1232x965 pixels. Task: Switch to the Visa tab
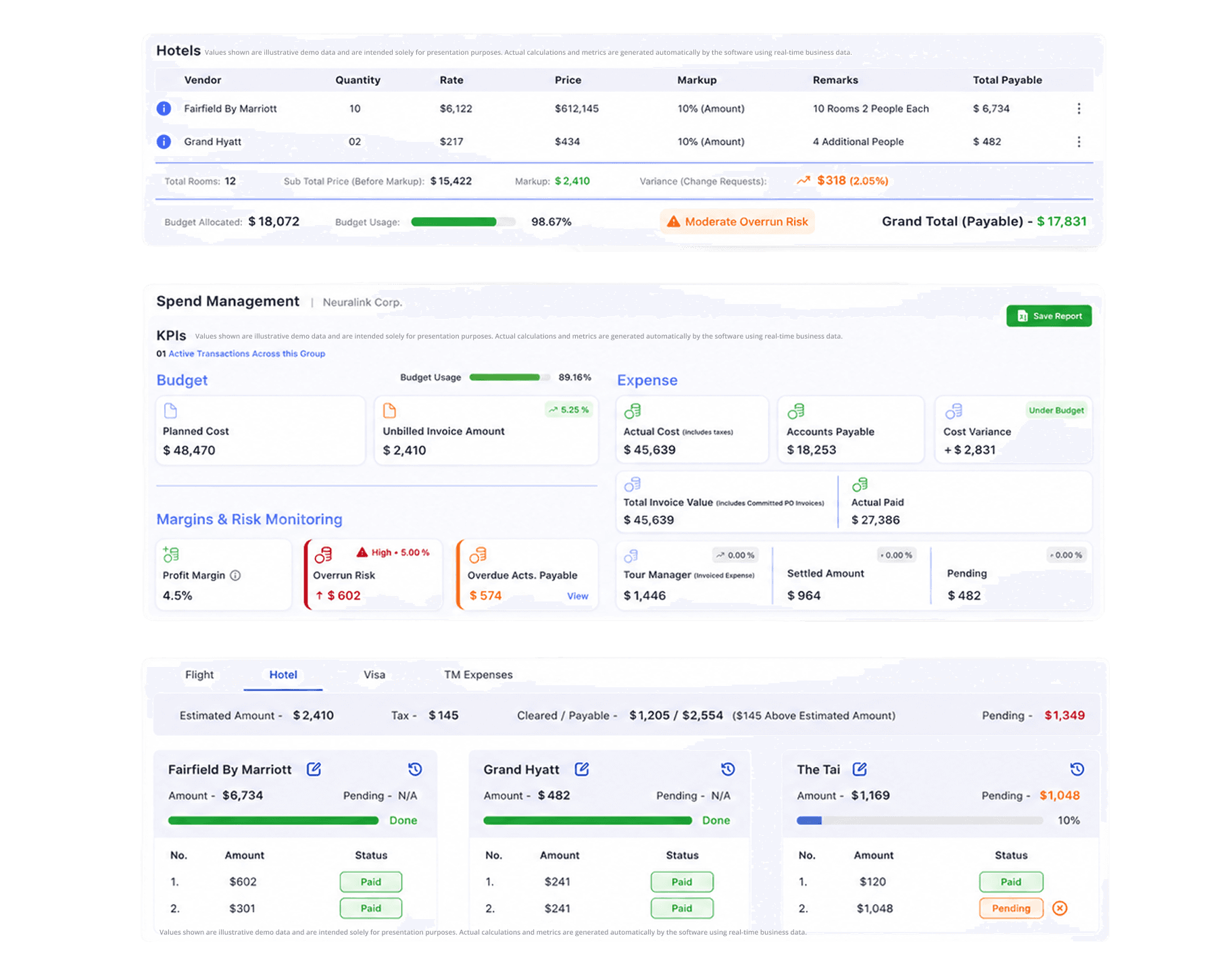[x=374, y=674]
